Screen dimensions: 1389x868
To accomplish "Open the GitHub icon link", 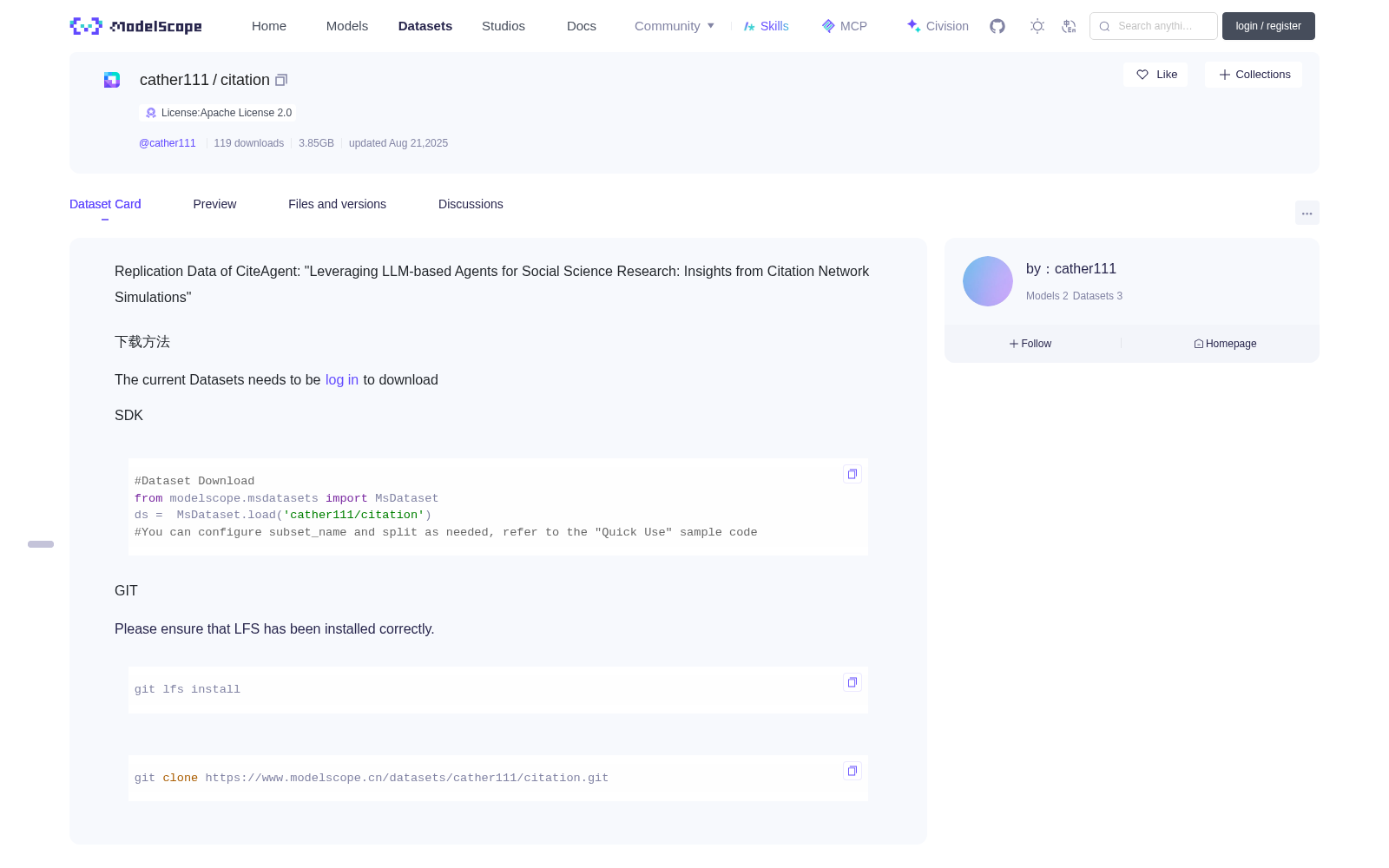I will [997, 26].
